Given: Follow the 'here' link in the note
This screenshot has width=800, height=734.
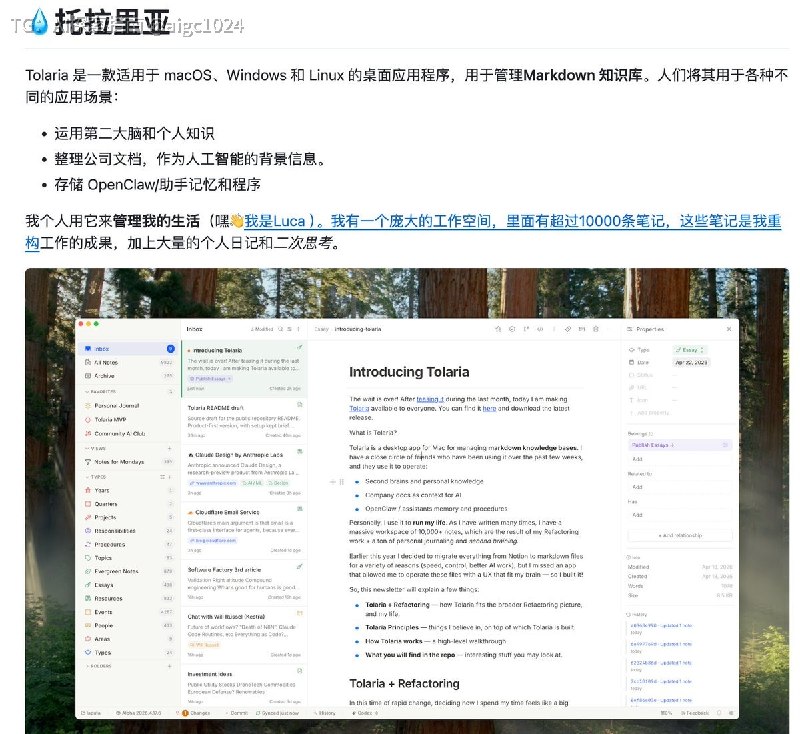Looking at the screenshot, I should [489, 409].
